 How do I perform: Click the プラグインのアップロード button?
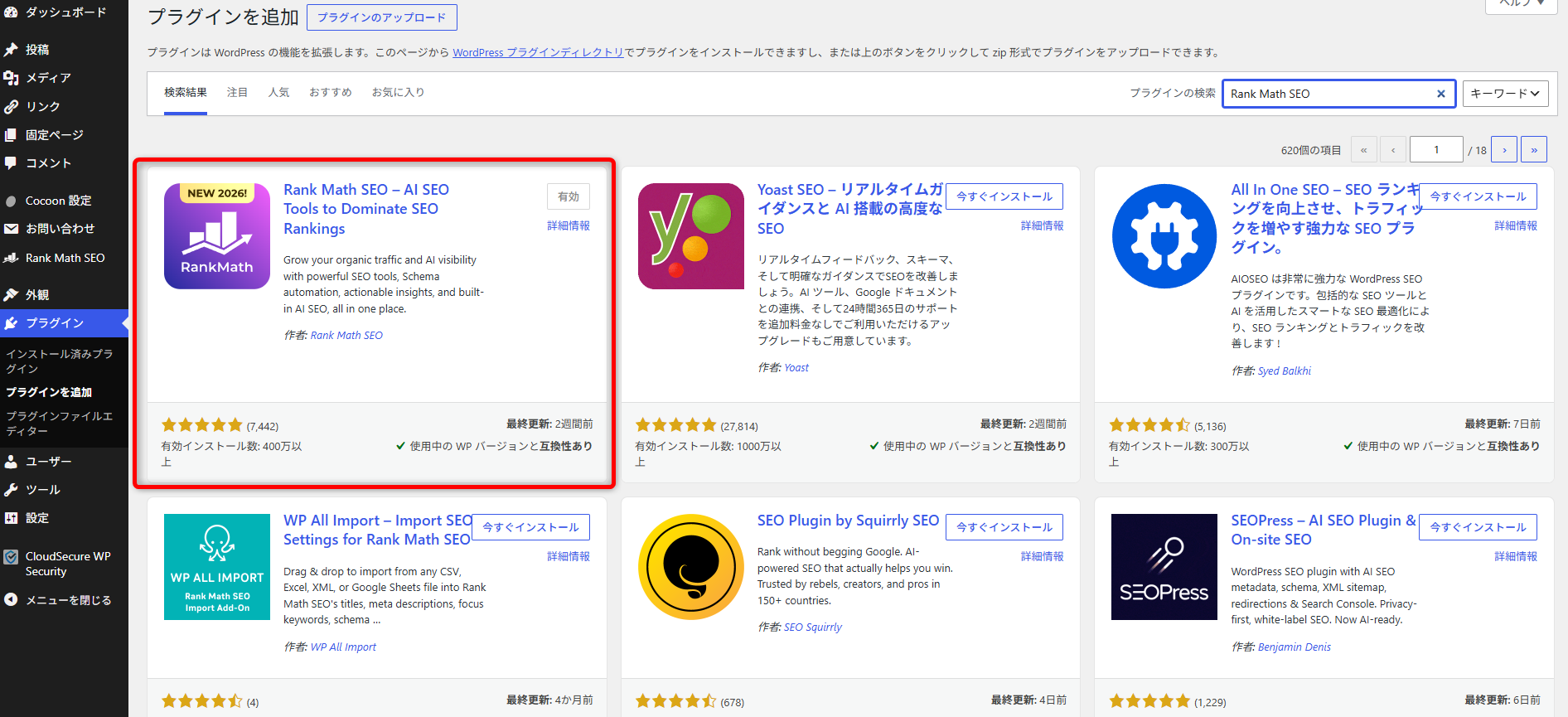[x=382, y=17]
